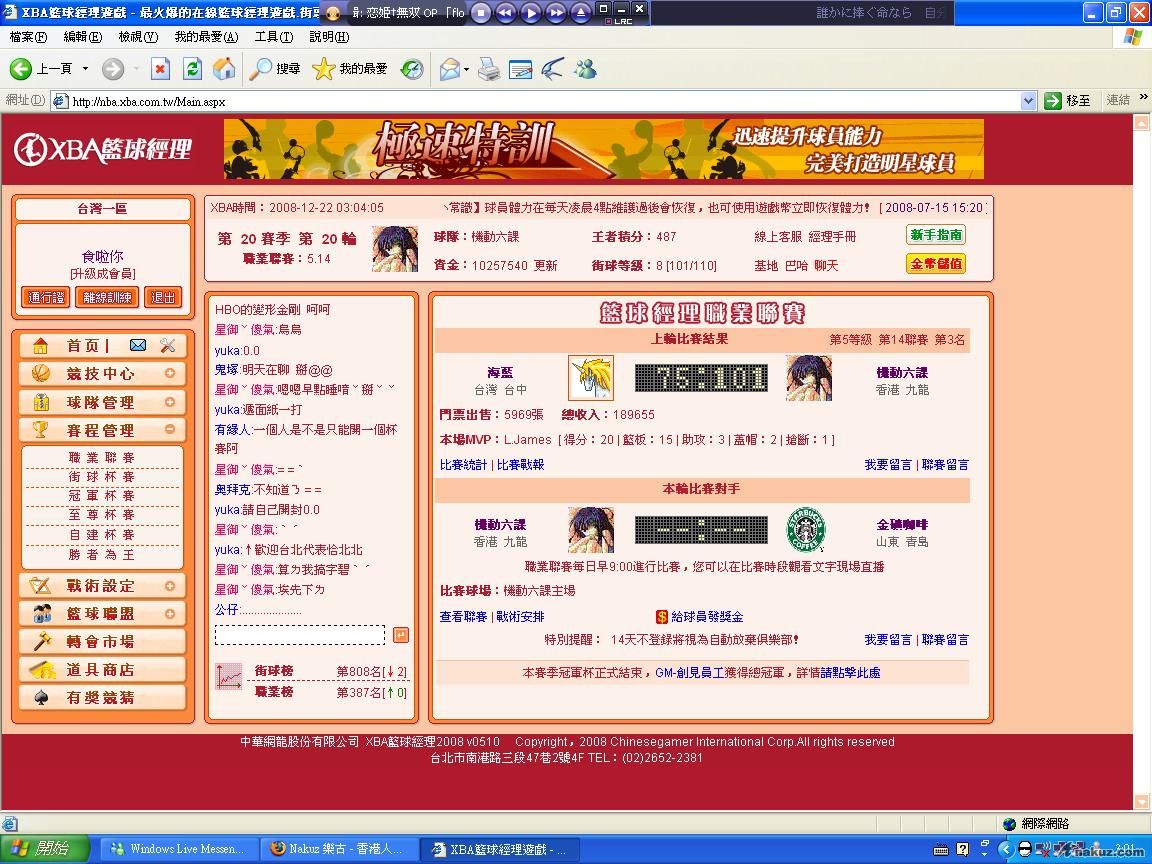Image resolution: width=1152 pixels, height=864 pixels.
Task: Expand the 競技中心 sidebar menu
Action: coord(170,373)
